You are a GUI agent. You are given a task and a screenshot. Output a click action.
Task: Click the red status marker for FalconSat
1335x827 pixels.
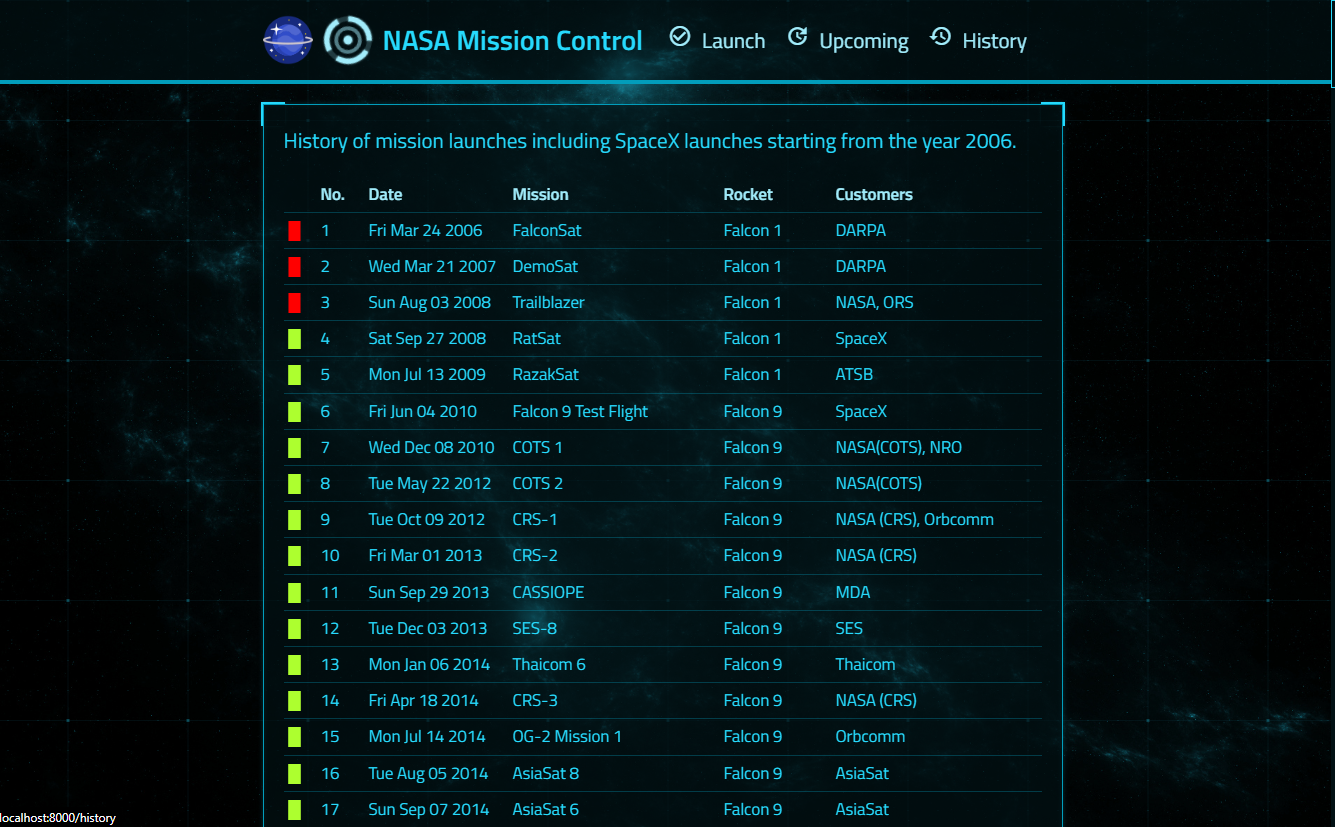click(295, 231)
